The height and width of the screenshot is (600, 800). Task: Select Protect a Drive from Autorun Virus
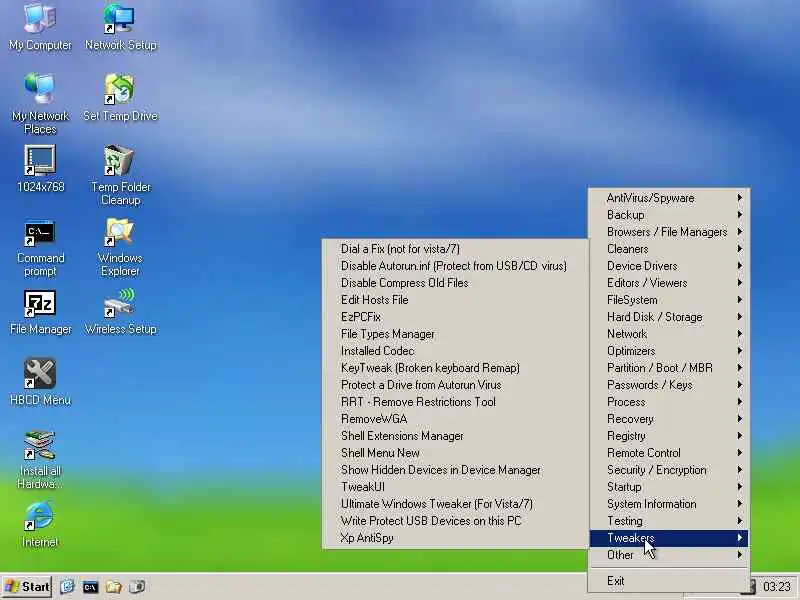pyautogui.click(x=456, y=385)
